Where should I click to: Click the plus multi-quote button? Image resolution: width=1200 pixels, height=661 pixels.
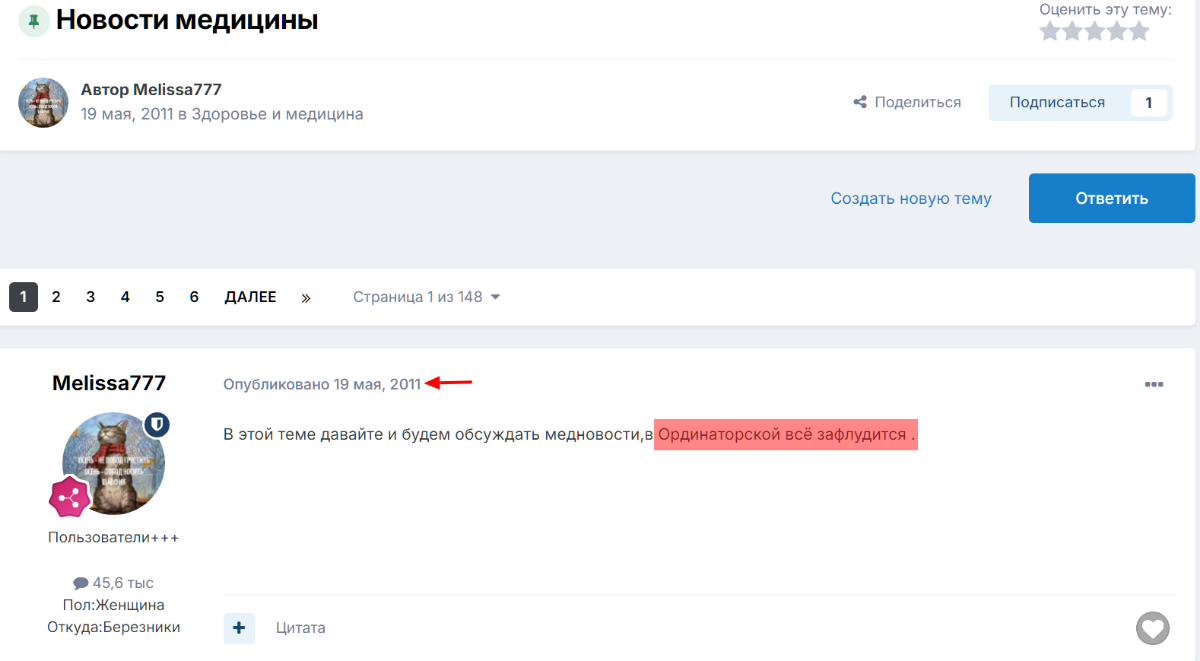[x=239, y=628]
